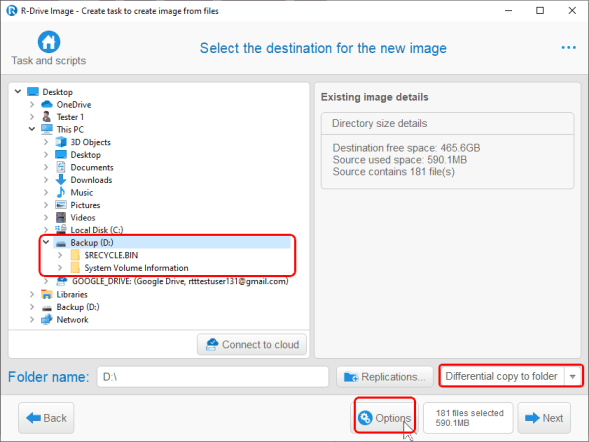This screenshot has width=589, height=442.
Task: Click the OneDrive cloud icon
Action: coord(47,104)
